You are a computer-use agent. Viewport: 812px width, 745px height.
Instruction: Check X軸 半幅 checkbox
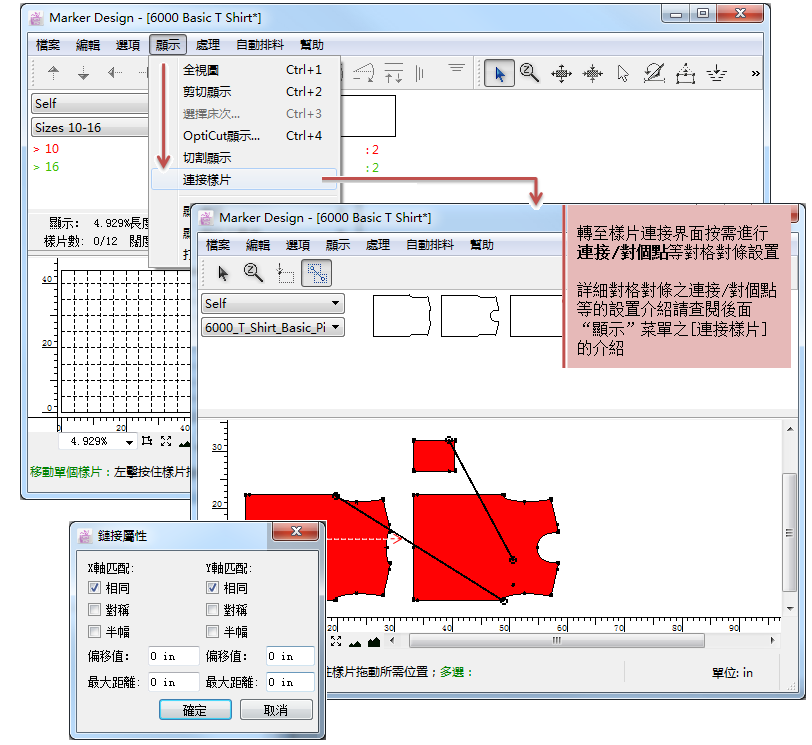click(x=95, y=632)
